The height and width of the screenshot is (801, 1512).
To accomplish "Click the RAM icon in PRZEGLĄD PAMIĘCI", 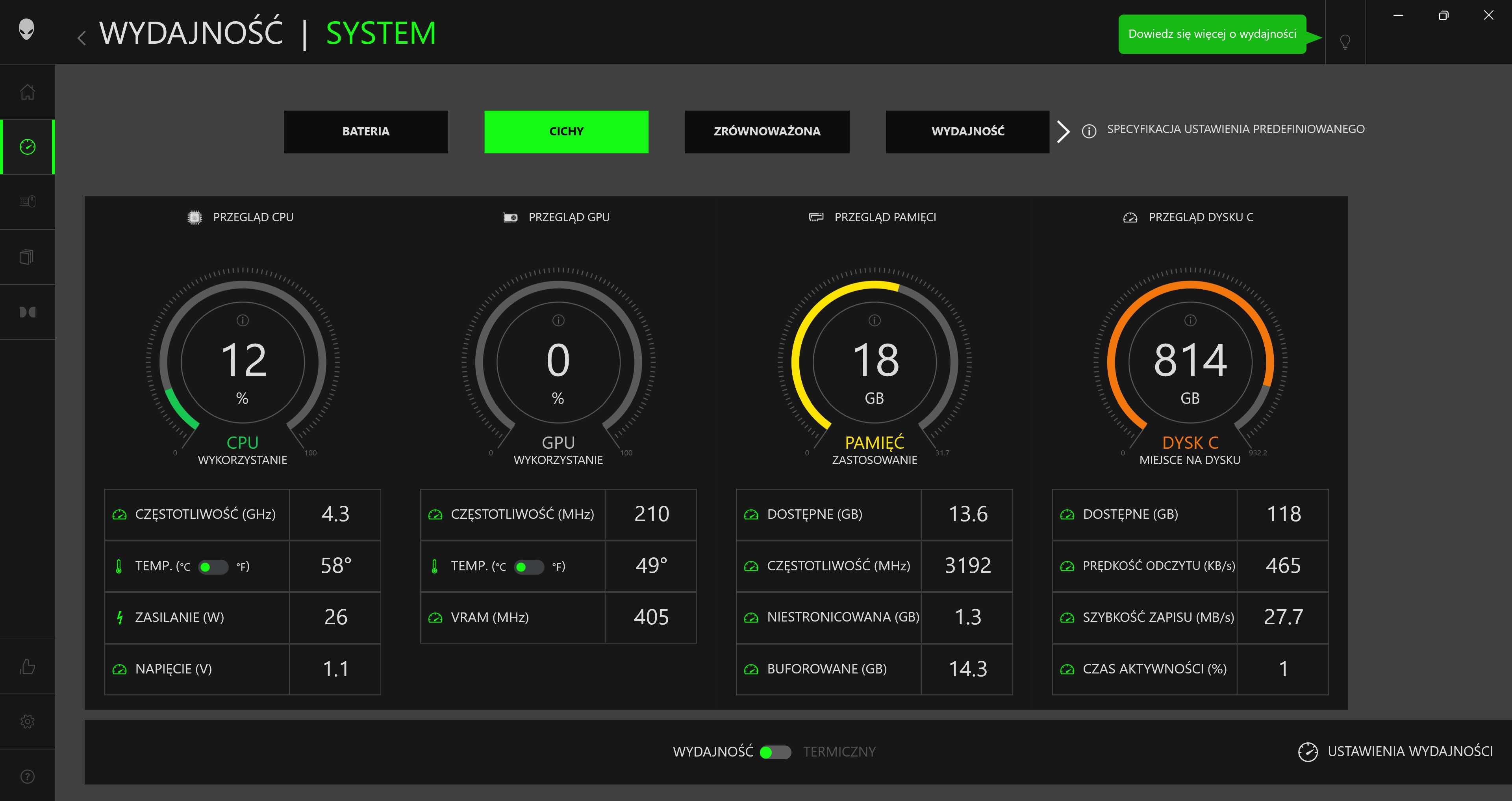I will click(816, 217).
